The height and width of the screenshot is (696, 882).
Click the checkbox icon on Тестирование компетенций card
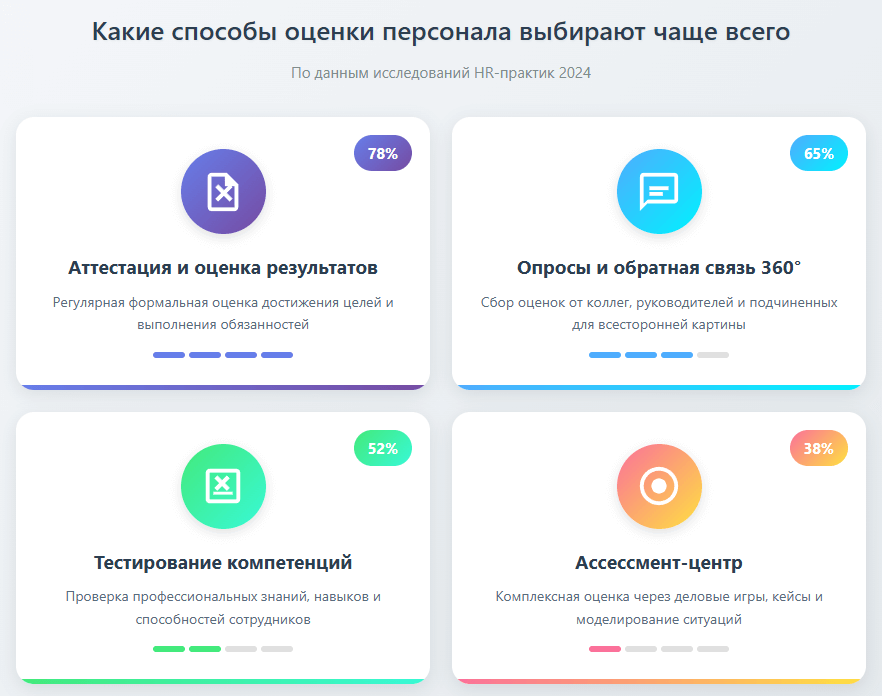[x=222, y=486]
